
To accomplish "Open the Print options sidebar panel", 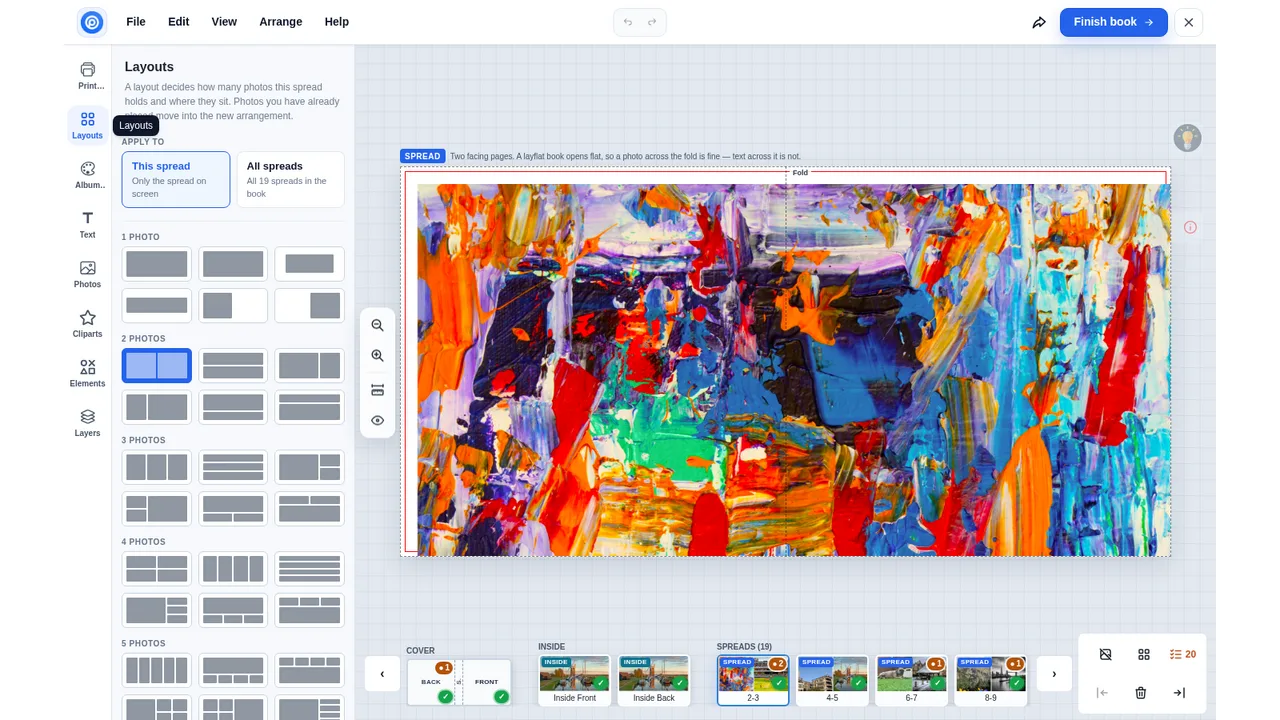I will pos(88,76).
